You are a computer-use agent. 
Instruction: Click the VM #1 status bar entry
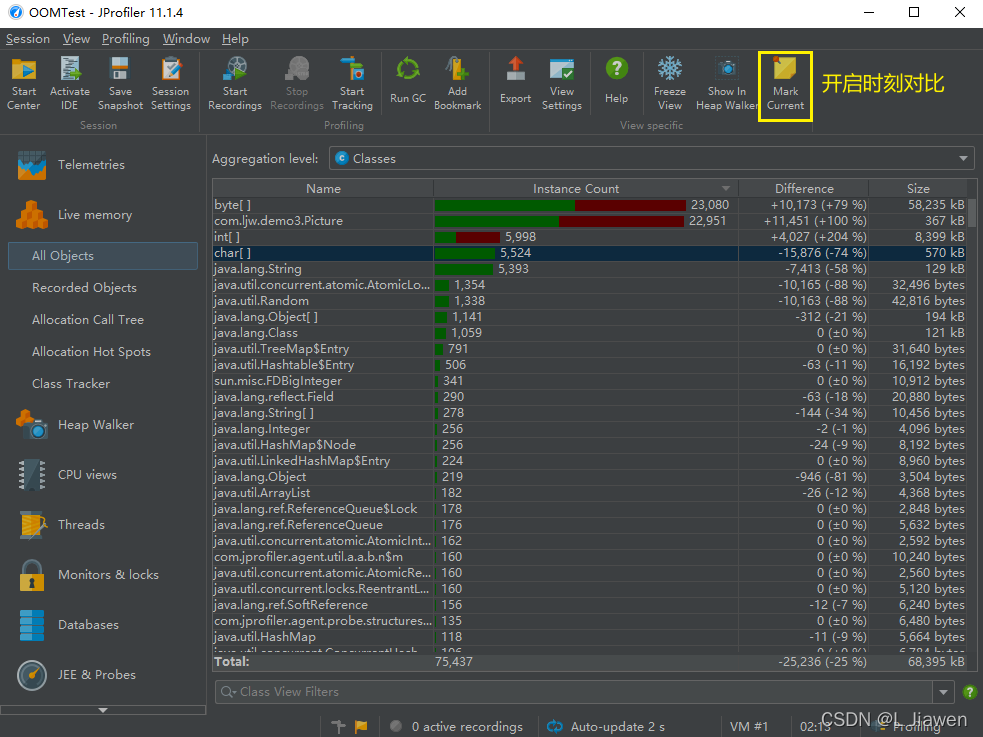pos(749,726)
